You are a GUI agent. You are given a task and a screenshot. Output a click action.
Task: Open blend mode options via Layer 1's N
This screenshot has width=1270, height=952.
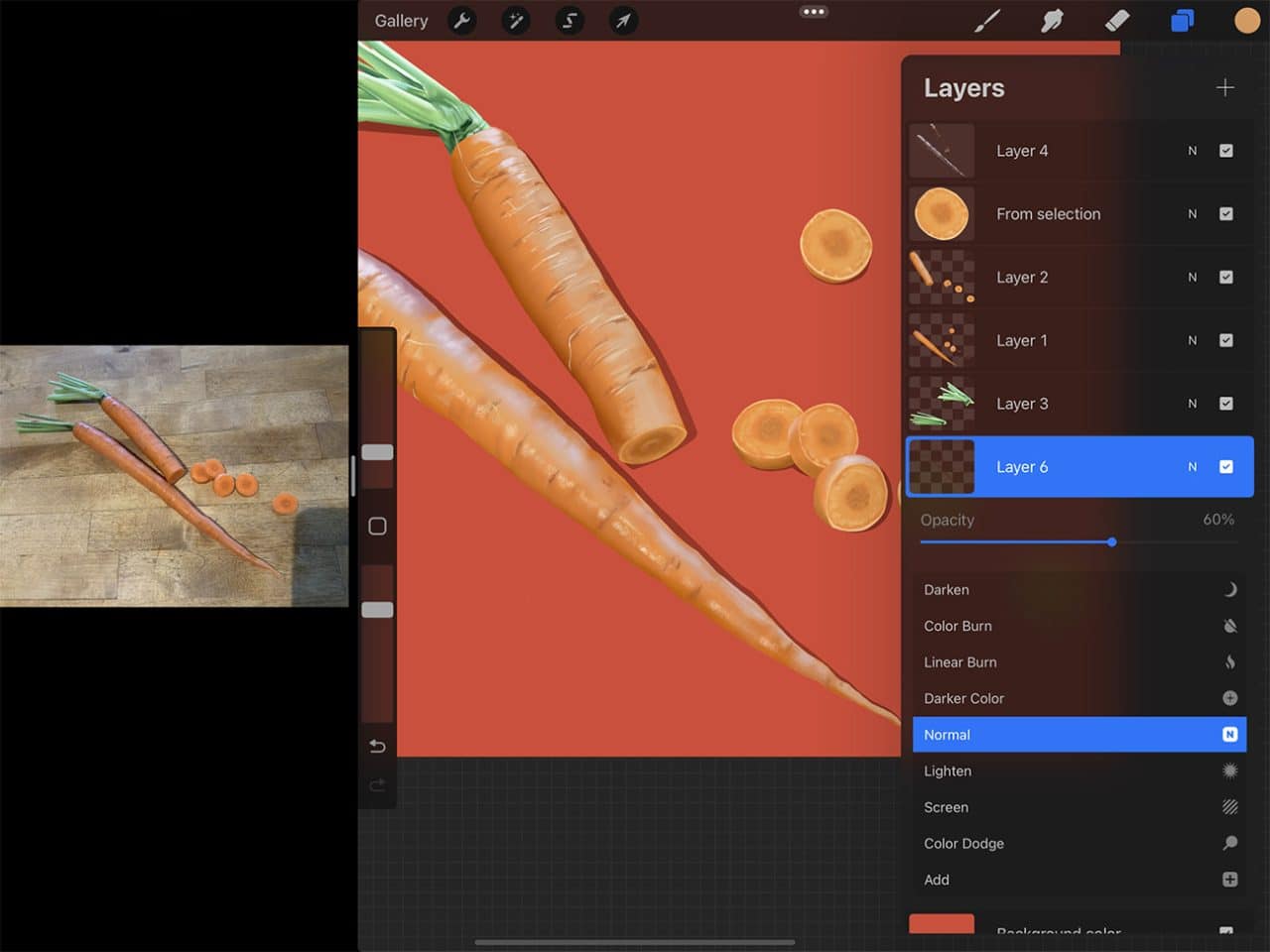point(1193,340)
